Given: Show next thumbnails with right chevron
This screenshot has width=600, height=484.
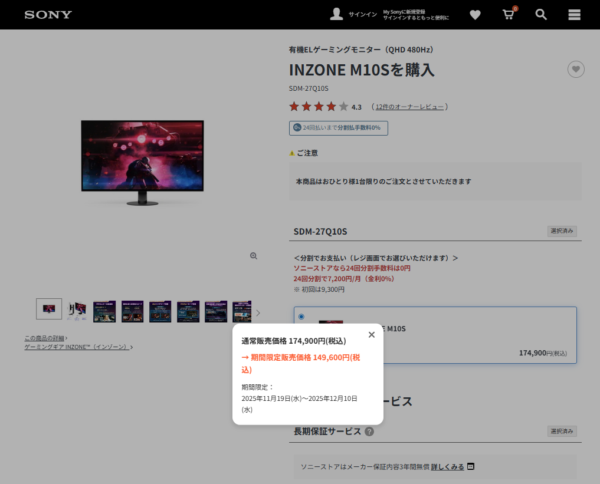Looking at the screenshot, I should (x=258, y=312).
